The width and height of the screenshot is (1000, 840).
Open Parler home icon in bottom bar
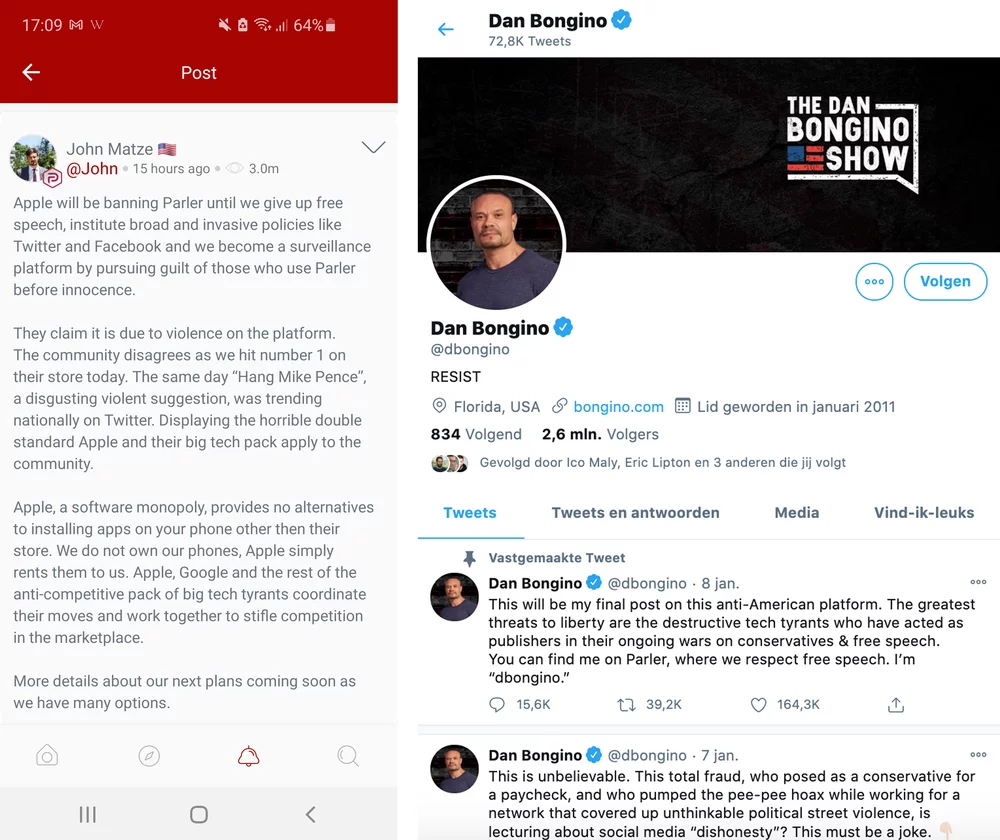[47, 756]
